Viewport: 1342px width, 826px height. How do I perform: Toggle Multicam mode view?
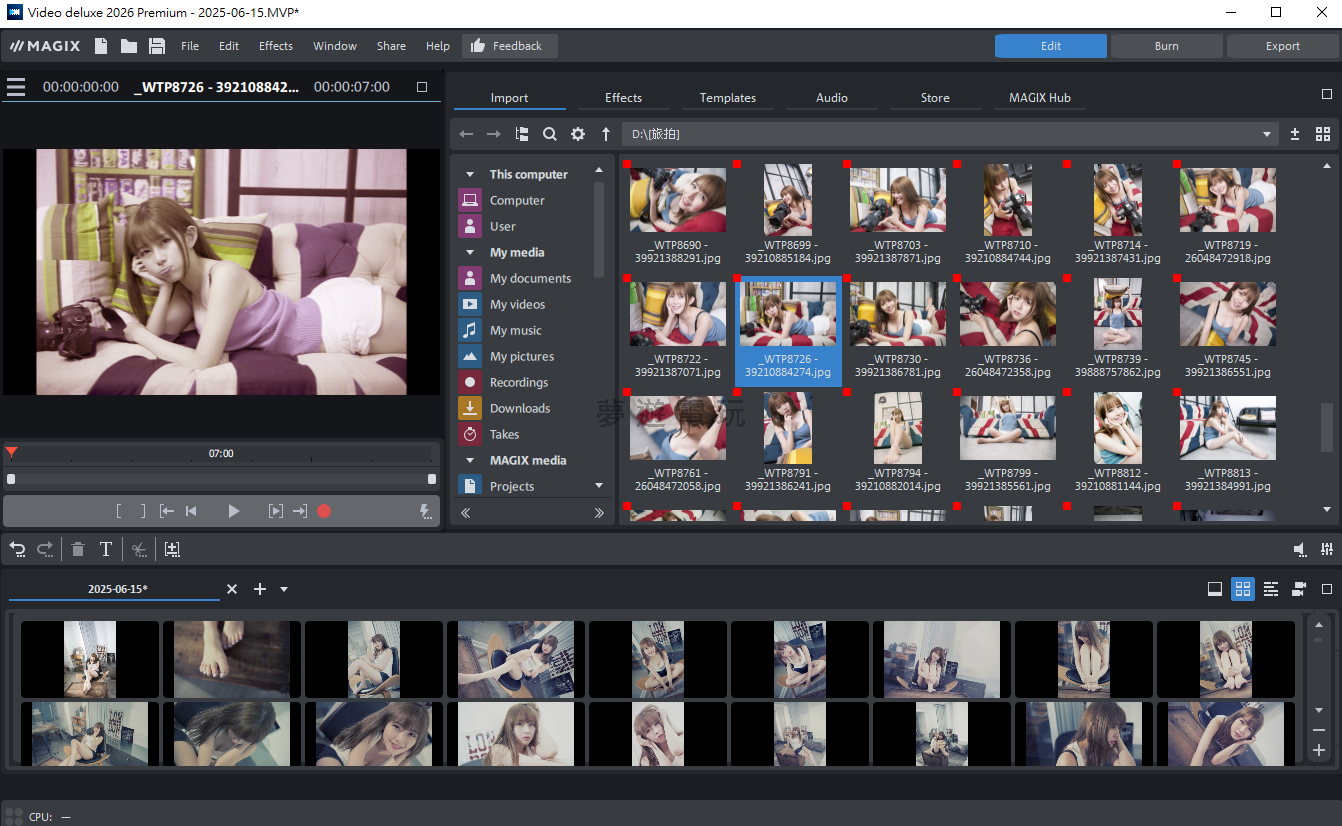1299,589
